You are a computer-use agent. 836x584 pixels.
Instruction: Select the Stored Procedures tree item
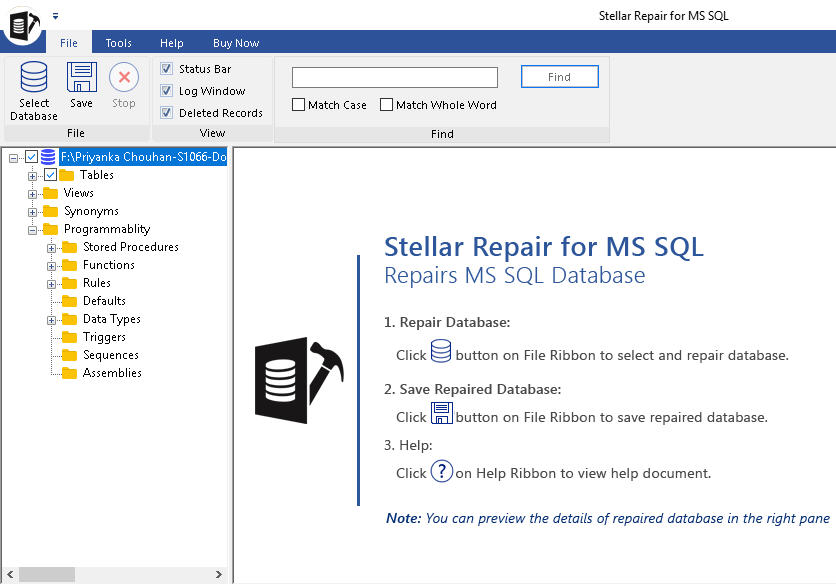(131, 247)
